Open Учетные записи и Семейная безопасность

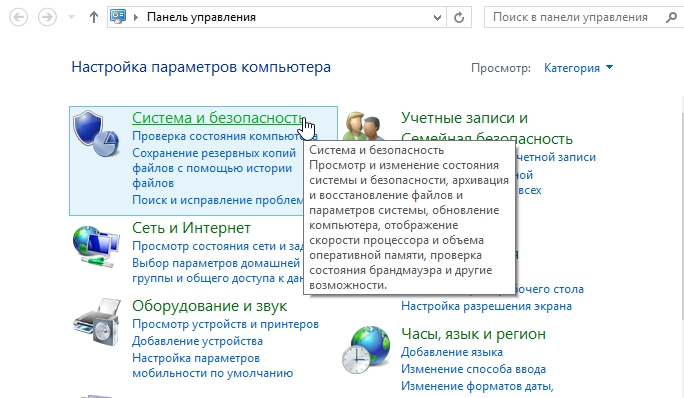tap(486, 128)
